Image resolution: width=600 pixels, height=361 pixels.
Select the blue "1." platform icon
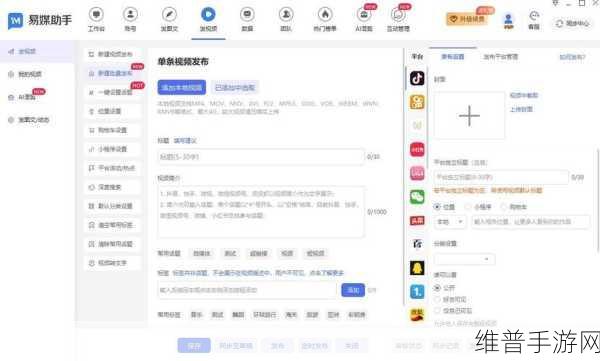coord(417,292)
